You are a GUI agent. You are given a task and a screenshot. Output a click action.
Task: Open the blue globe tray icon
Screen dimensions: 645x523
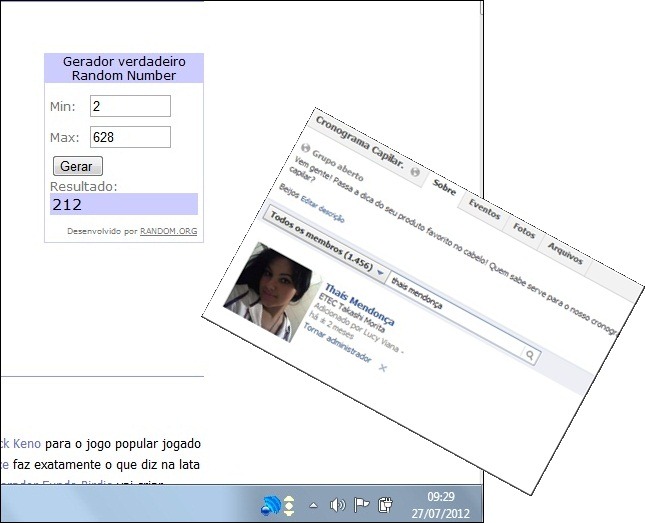click(270, 505)
